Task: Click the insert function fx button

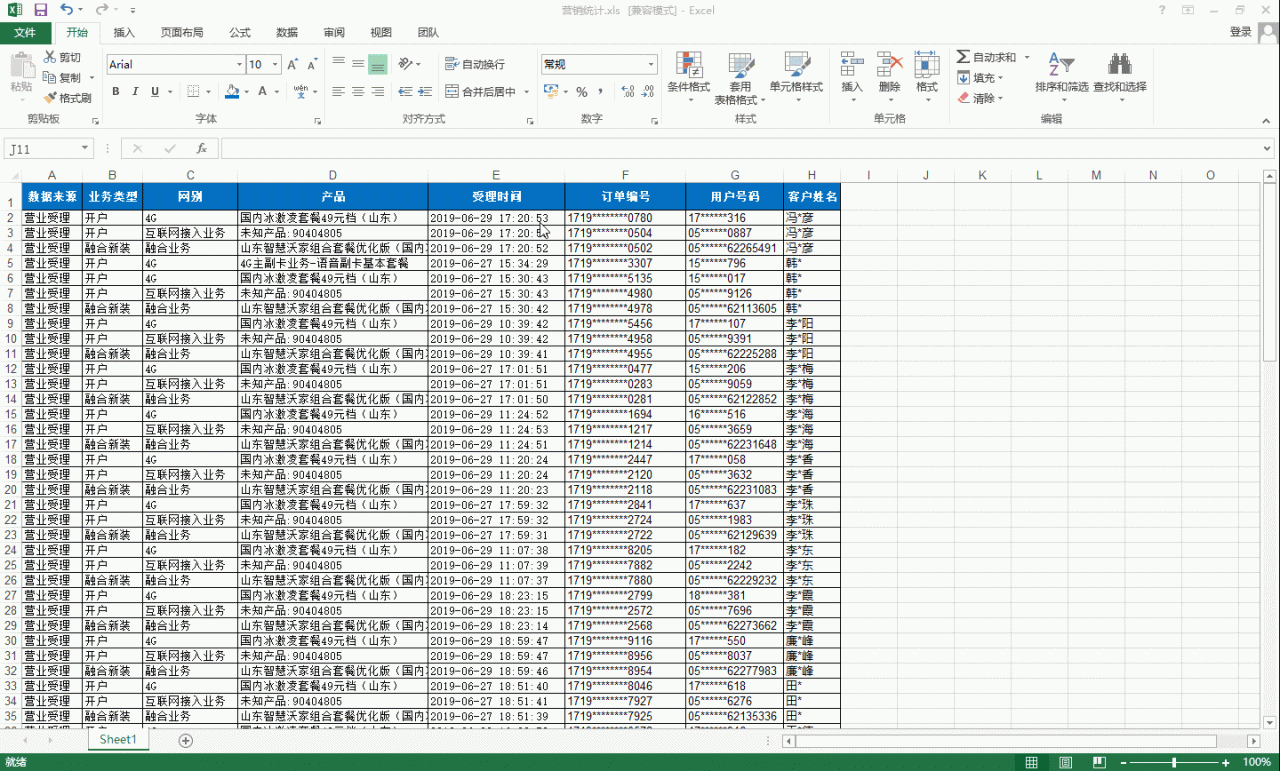Action: click(201, 148)
